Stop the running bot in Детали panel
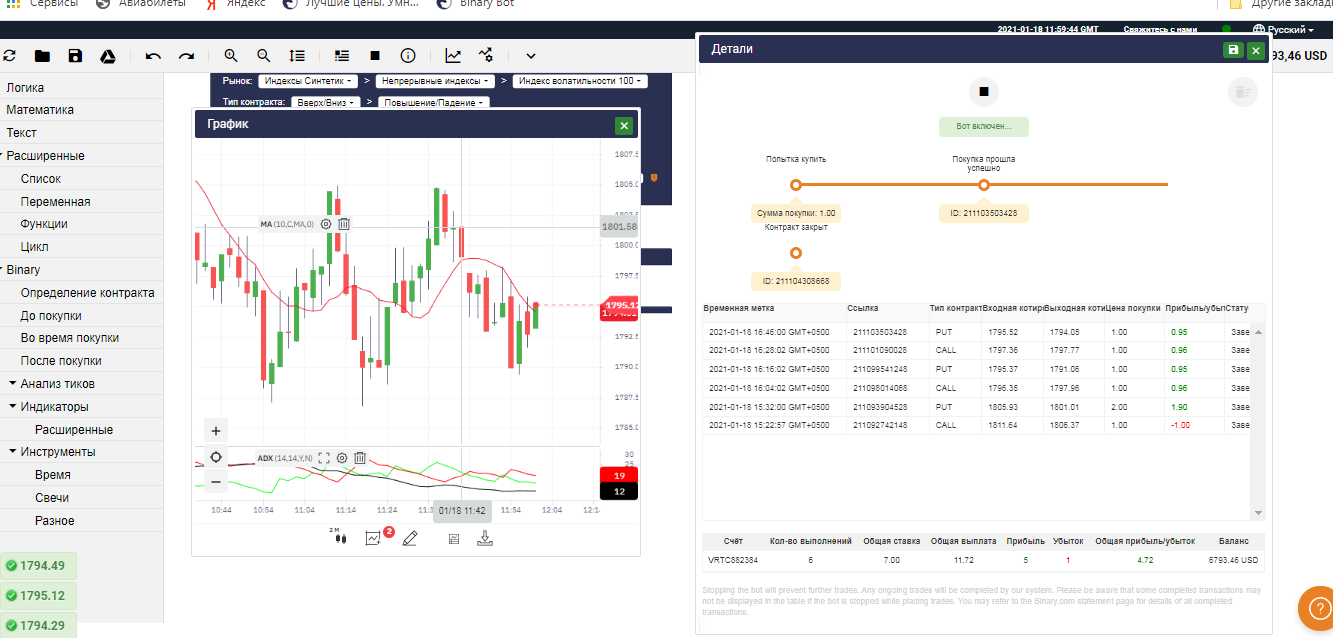Screen dimensions: 1333x638 (x=984, y=92)
